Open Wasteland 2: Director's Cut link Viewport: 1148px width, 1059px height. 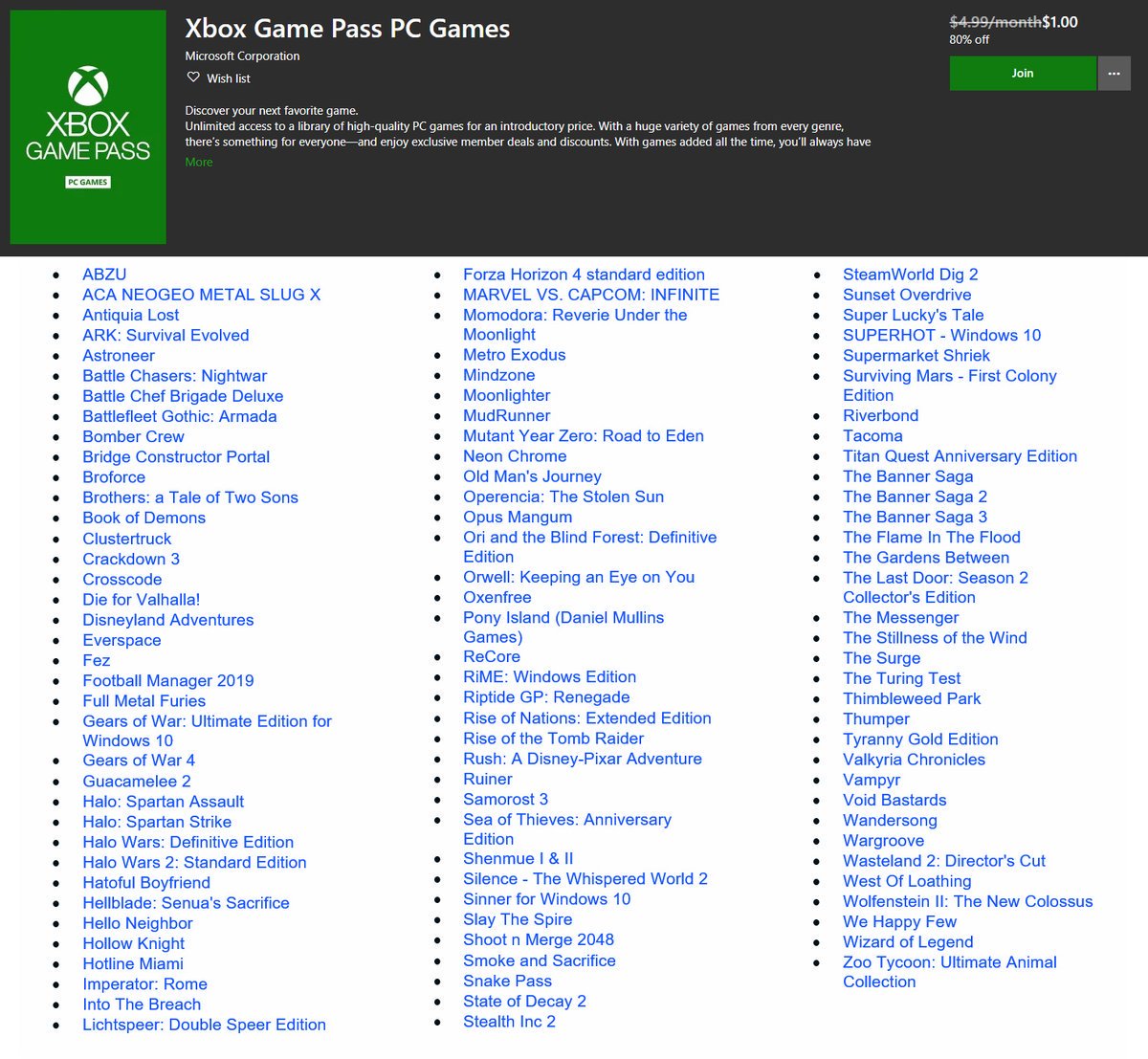click(944, 861)
